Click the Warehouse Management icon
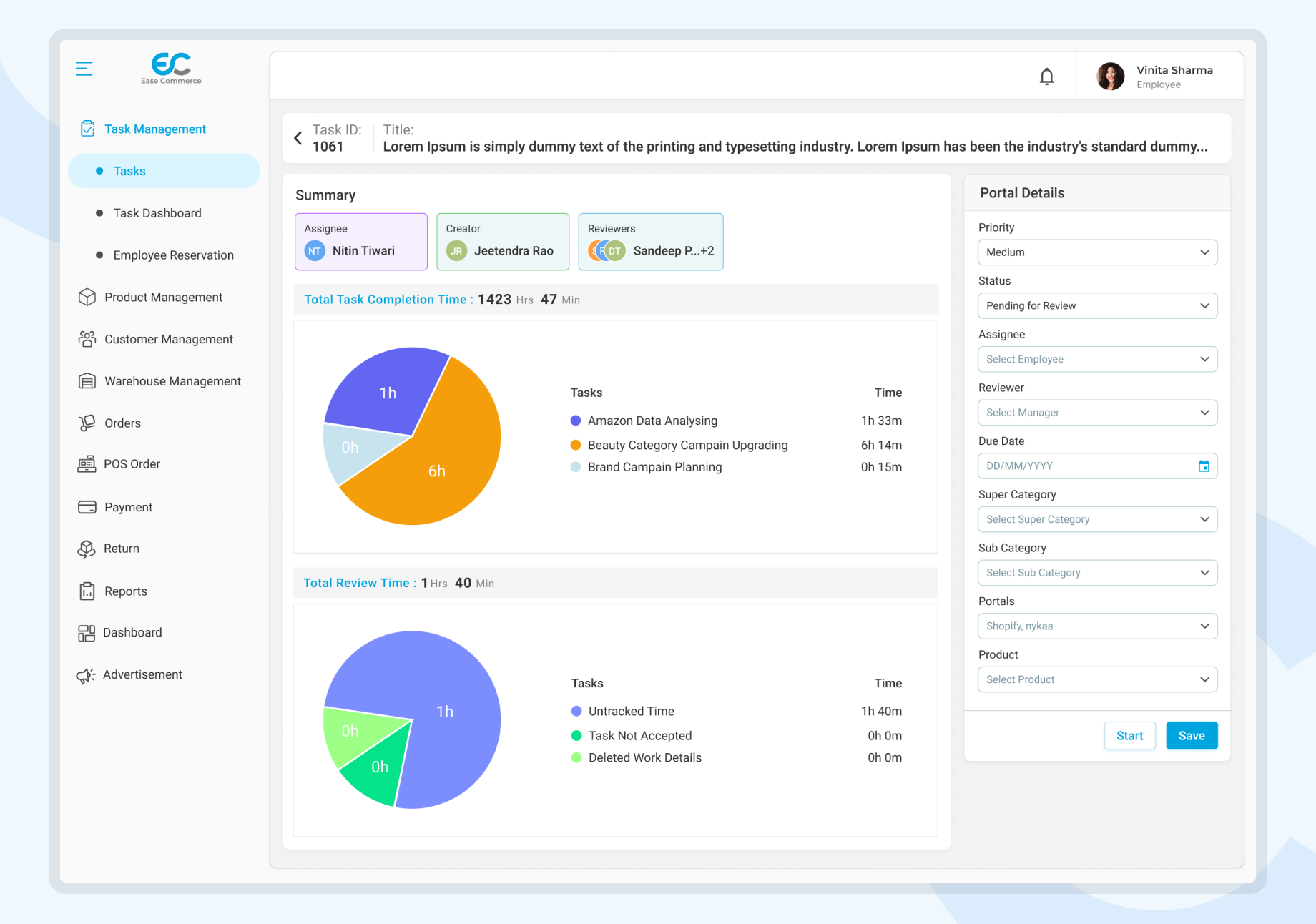 click(87, 381)
